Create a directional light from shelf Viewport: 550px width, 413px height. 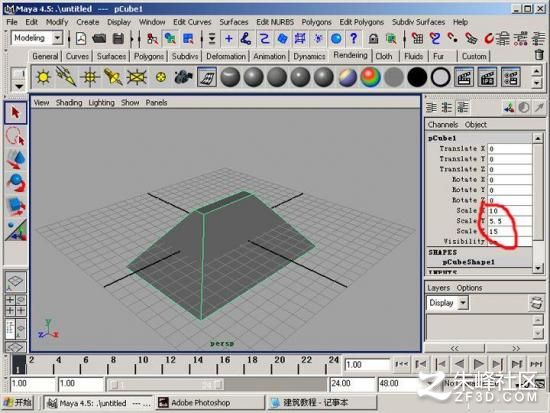click(x=66, y=77)
